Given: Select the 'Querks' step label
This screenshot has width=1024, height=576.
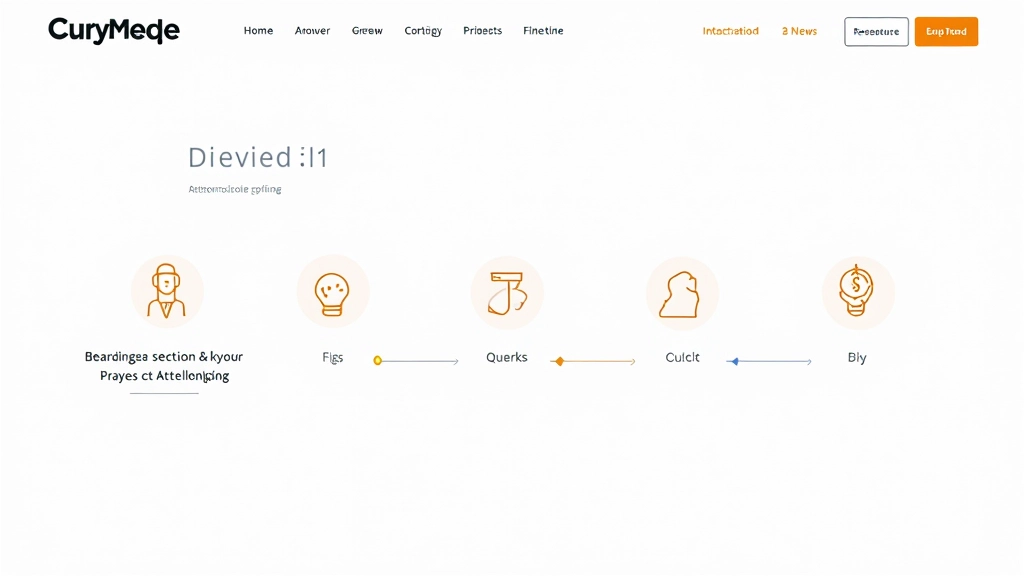Looking at the screenshot, I should tap(506, 357).
